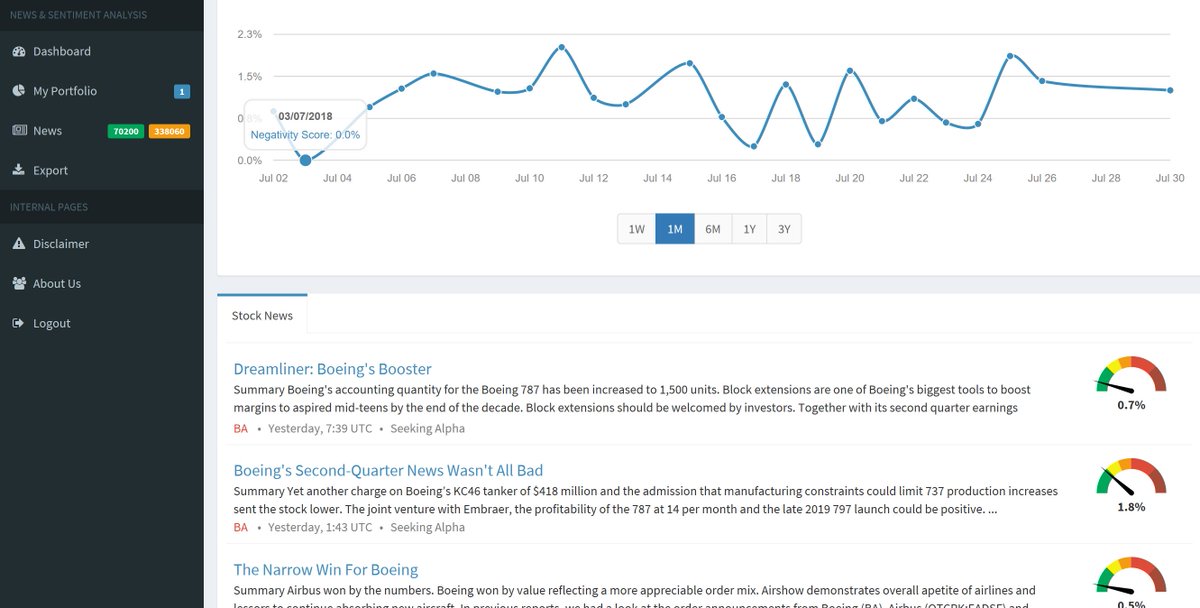Click the highlighted Jul 03 data point
The image size is (1200, 608).
[305, 160]
